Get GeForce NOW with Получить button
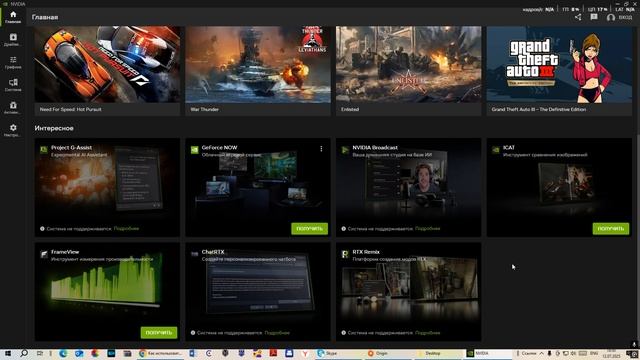 tap(309, 229)
